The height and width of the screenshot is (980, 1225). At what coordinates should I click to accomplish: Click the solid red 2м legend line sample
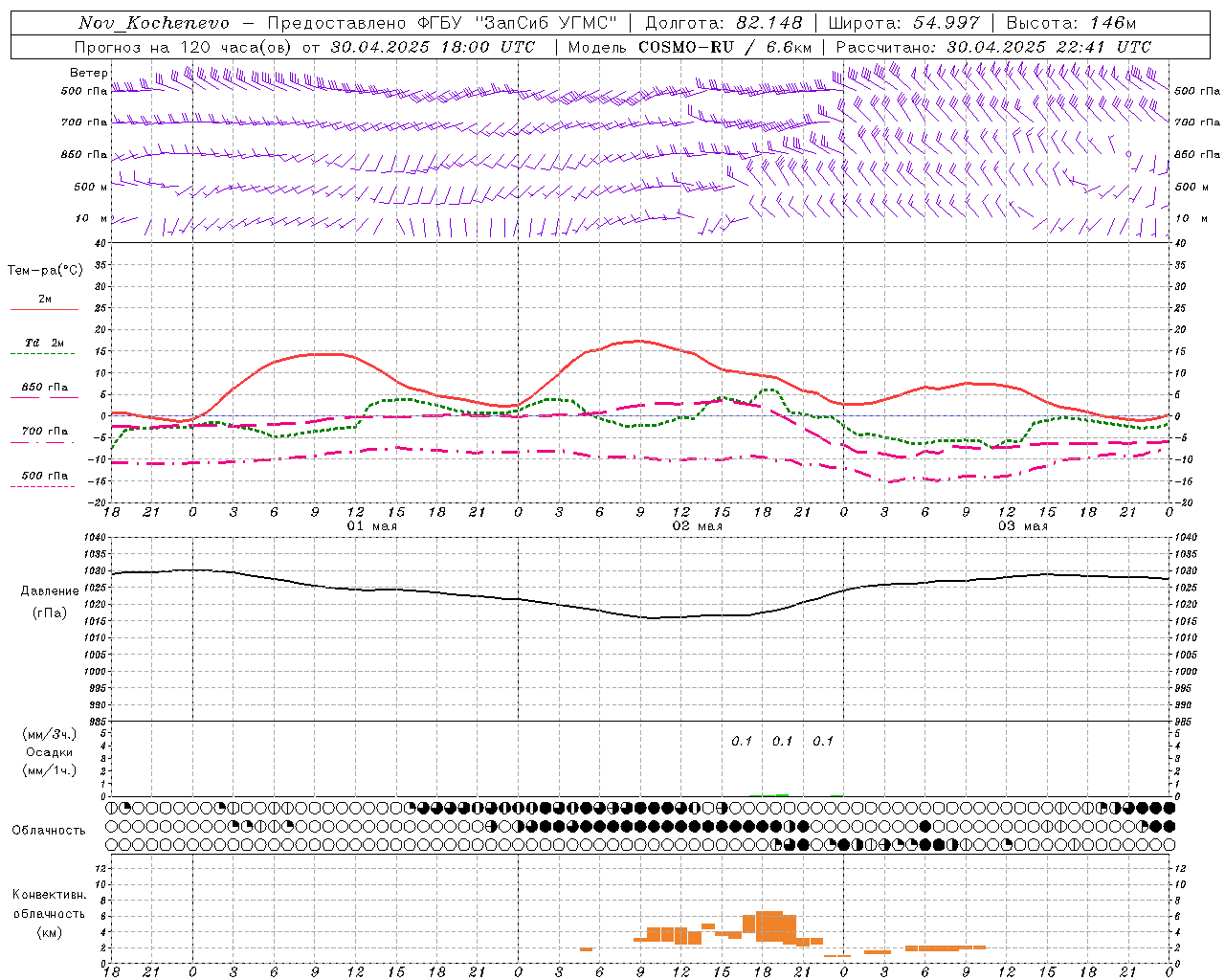44,310
